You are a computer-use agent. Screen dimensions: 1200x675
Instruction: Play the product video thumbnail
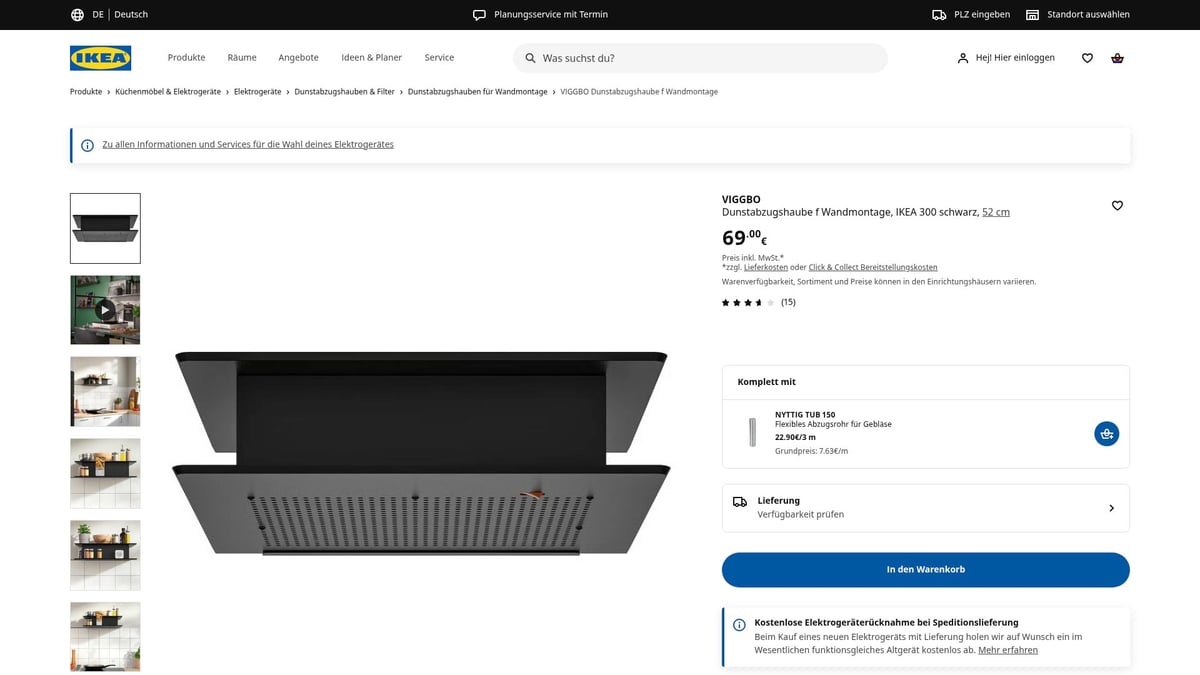click(105, 309)
